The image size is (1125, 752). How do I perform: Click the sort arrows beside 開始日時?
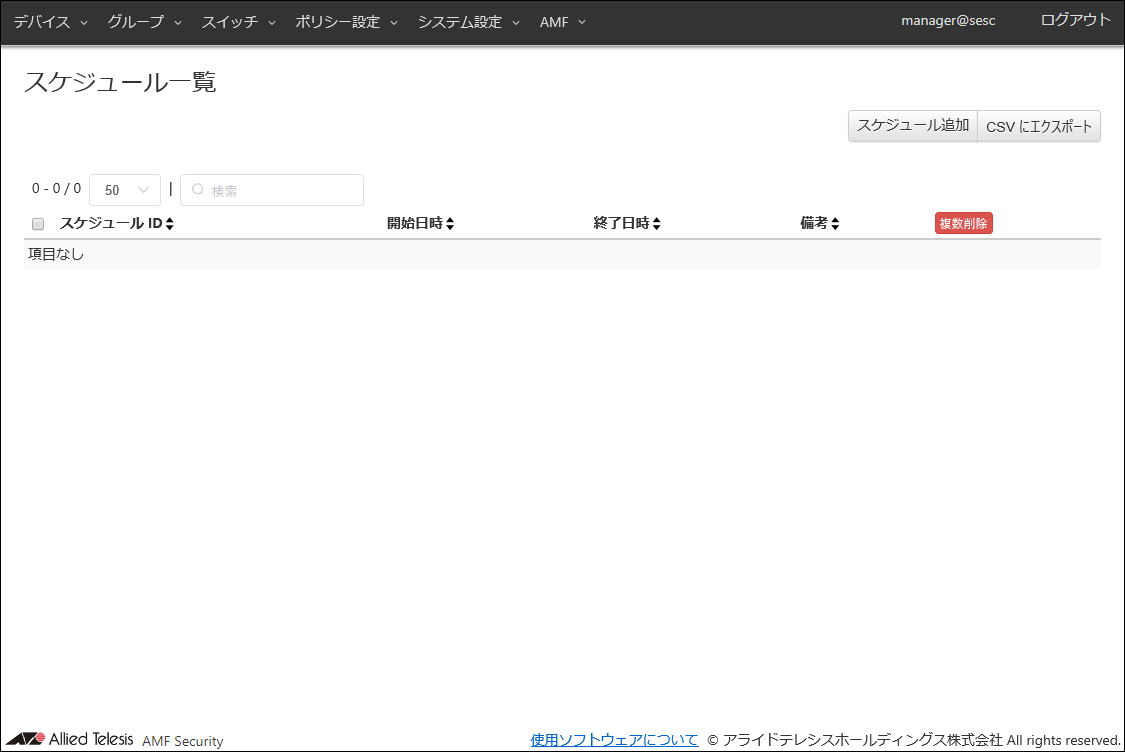coord(450,224)
